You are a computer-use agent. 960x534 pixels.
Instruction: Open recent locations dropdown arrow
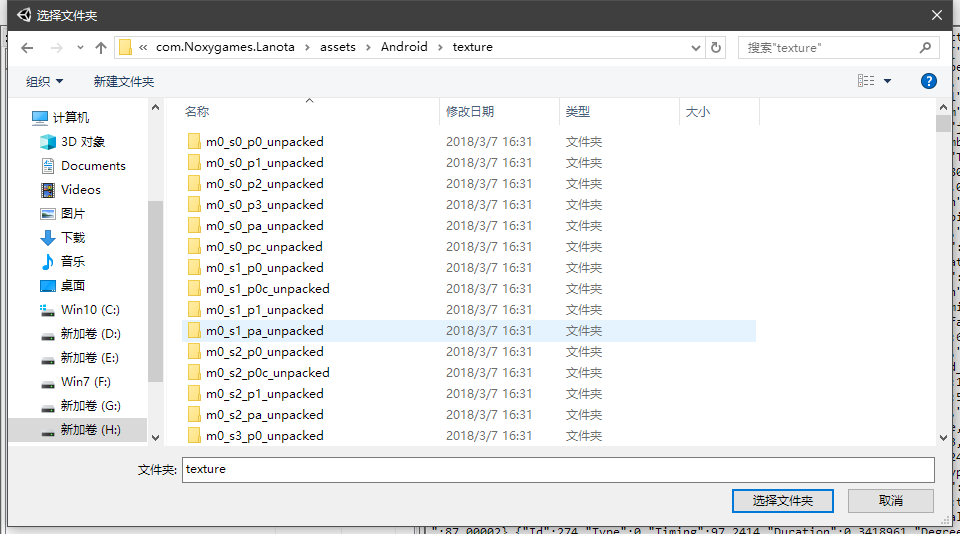tap(80, 48)
